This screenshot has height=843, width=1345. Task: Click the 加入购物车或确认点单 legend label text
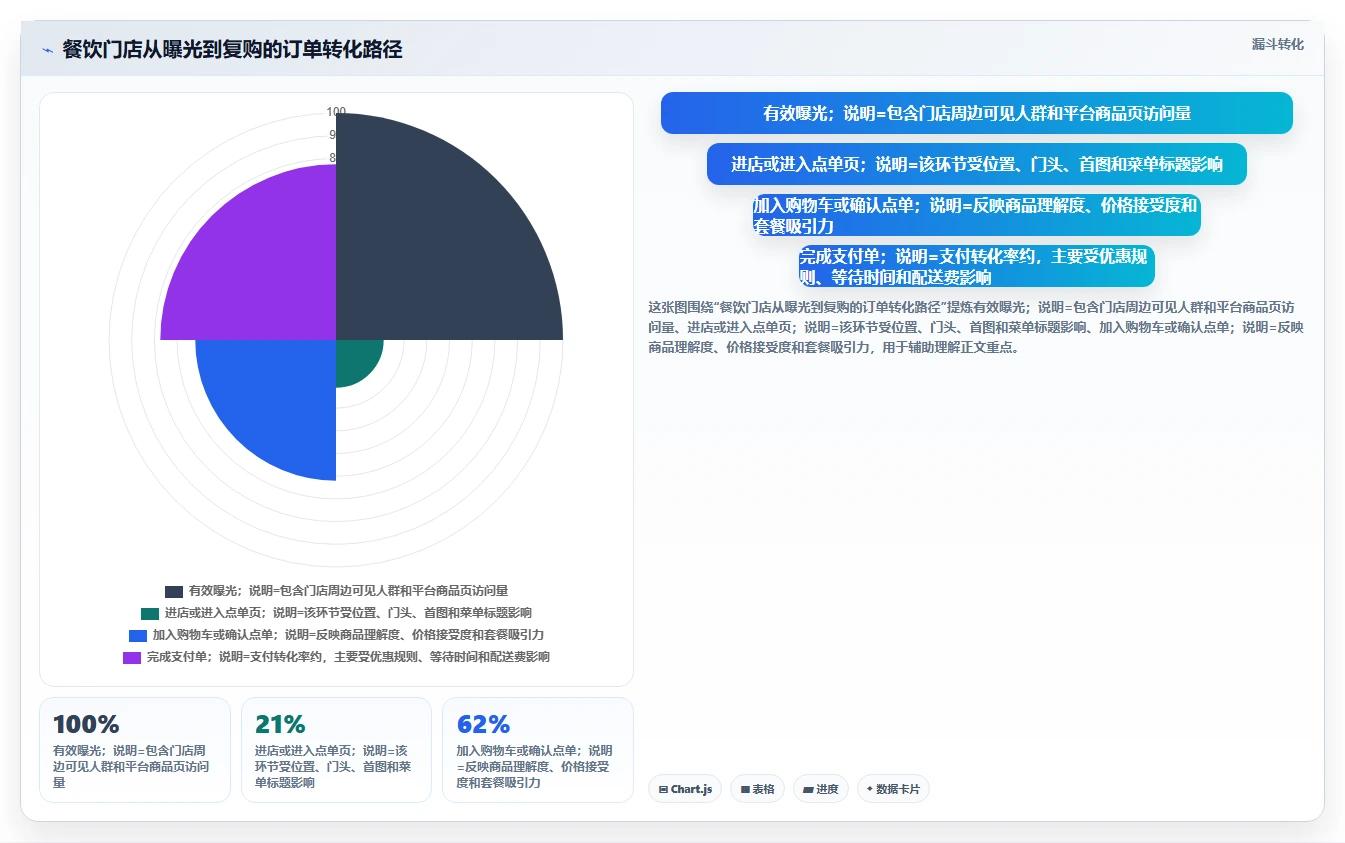348,635
